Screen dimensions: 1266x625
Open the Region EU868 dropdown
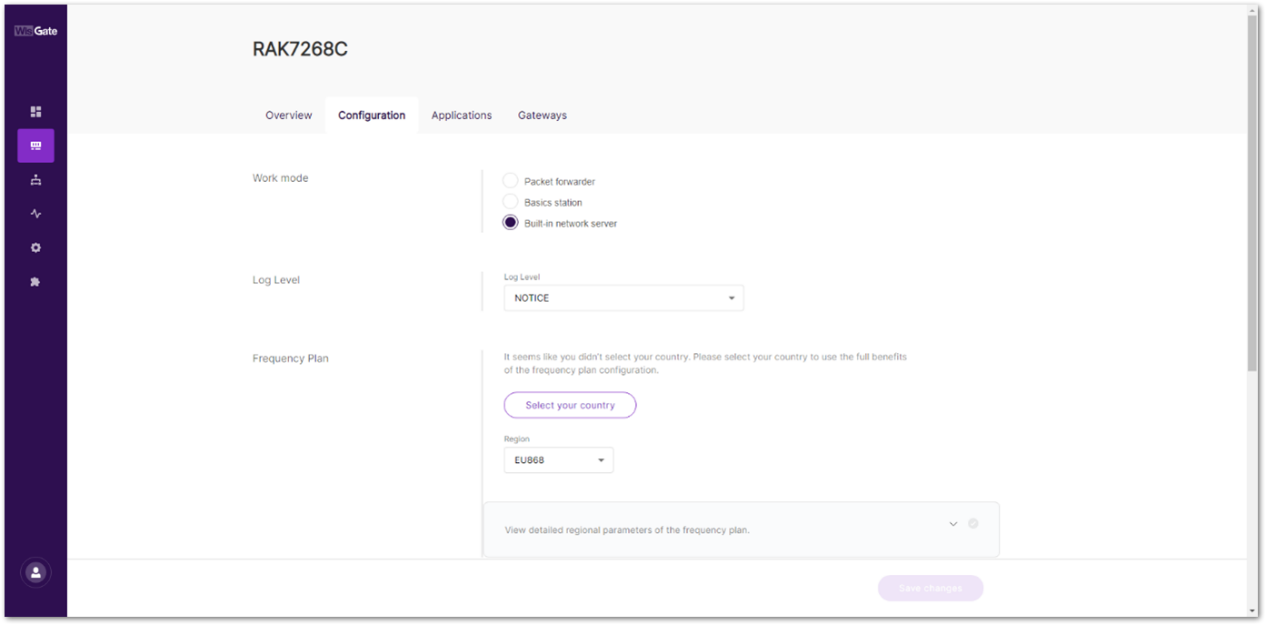point(558,460)
